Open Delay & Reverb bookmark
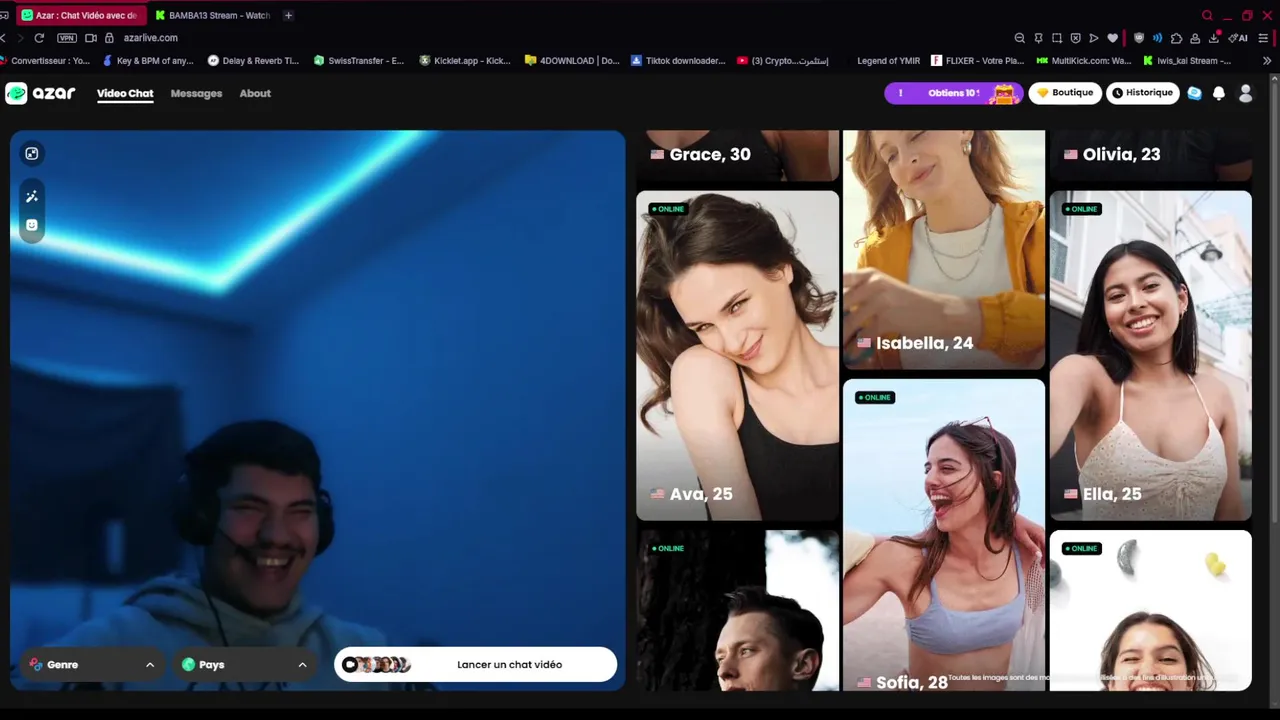This screenshot has height=720, width=1280. 252,61
